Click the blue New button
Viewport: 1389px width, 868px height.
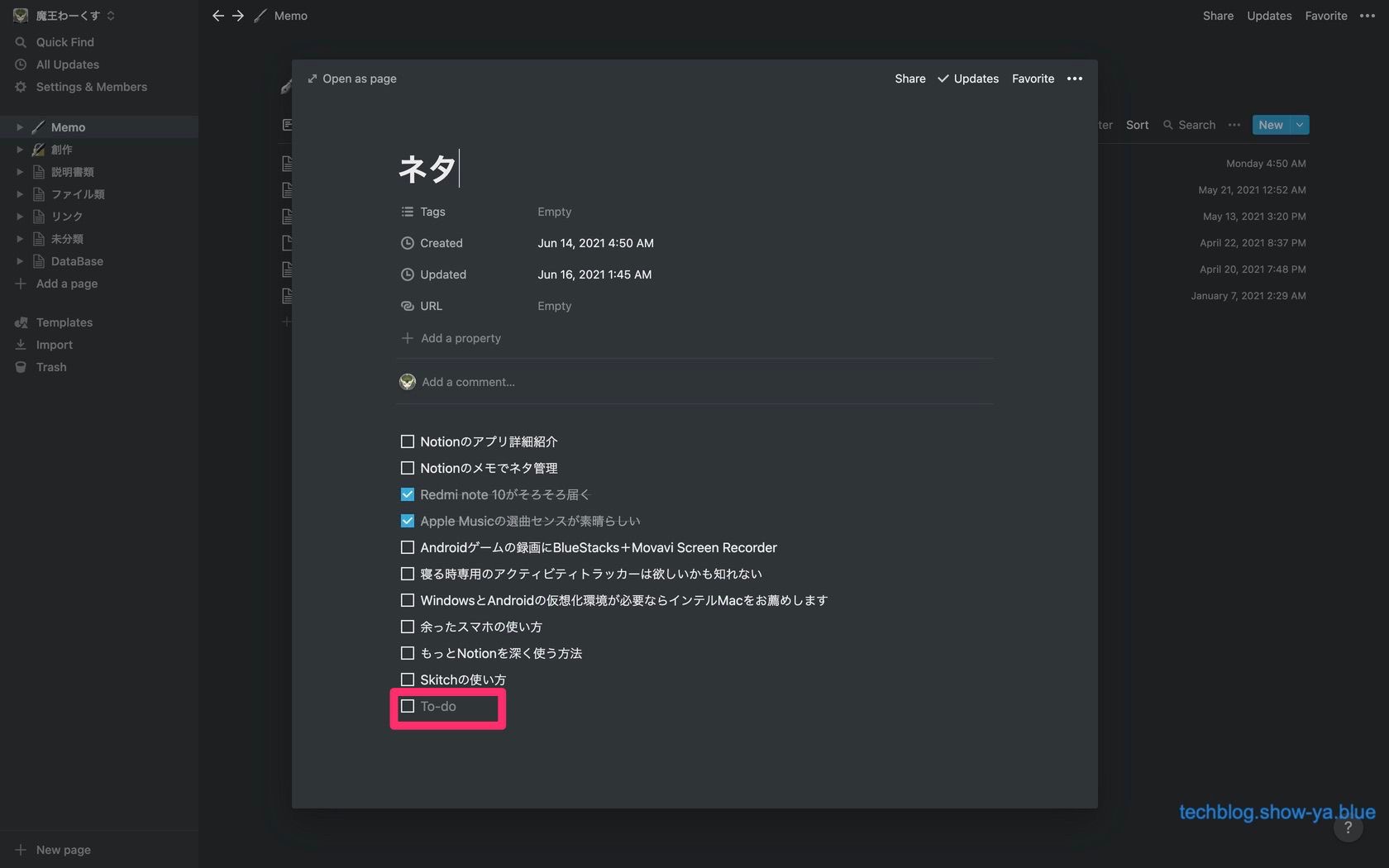click(x=1271, y=125)
